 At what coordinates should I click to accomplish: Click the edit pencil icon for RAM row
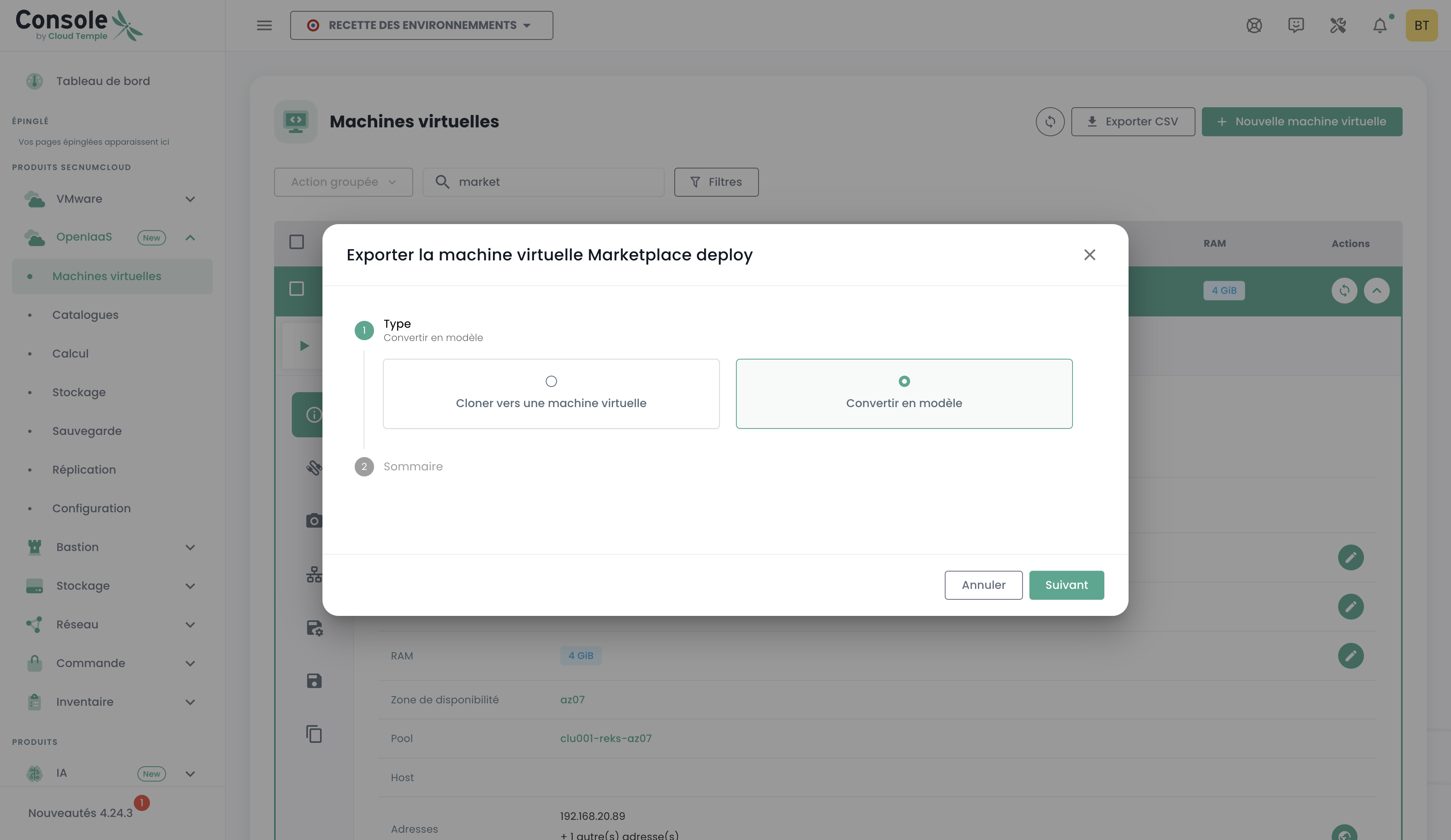tap(1350, 656)
